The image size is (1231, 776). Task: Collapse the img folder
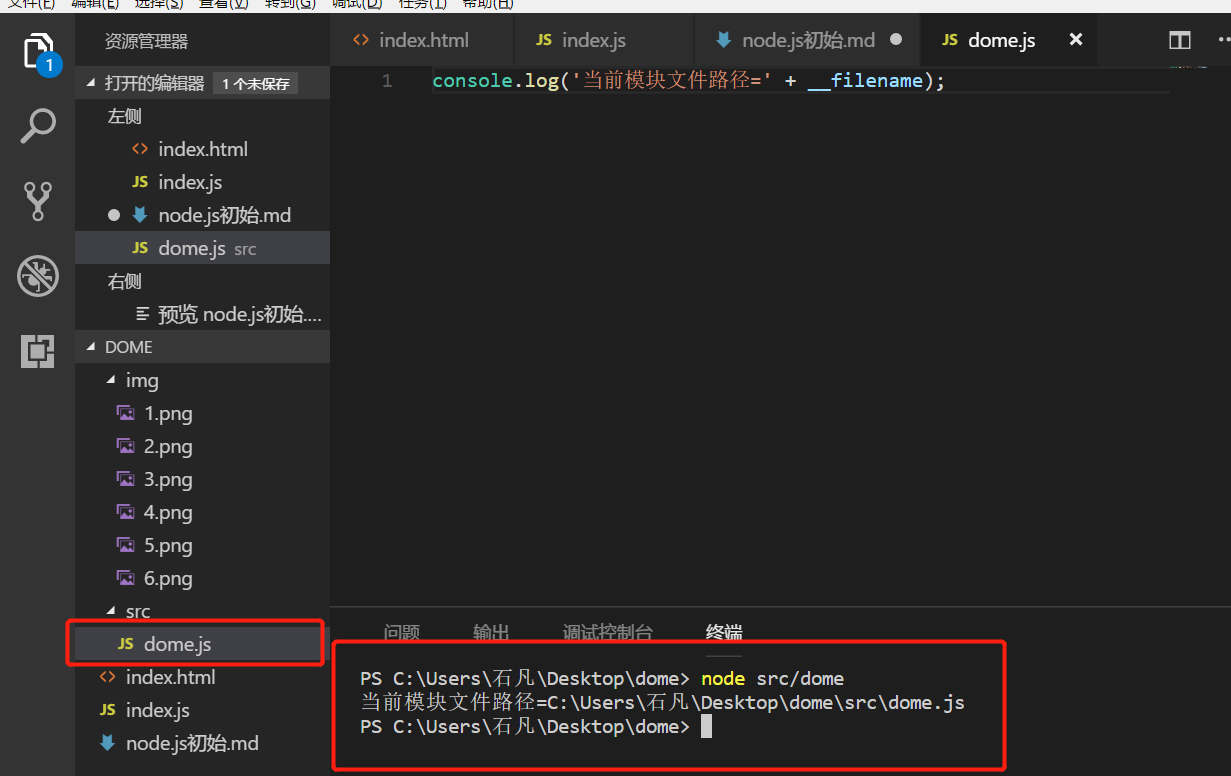(x=111, y=381)
